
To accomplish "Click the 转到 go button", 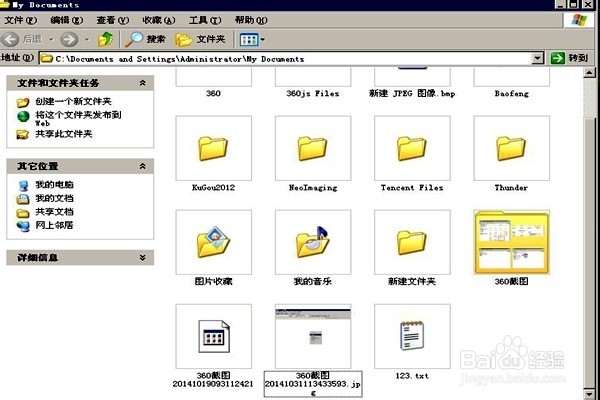I will 569,58.
